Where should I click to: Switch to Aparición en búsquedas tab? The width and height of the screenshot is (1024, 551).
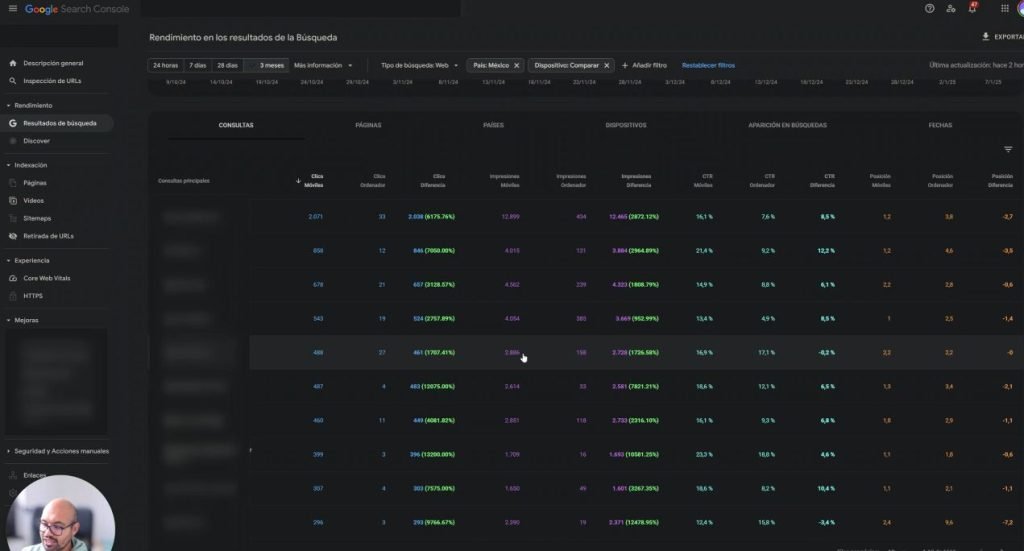click(787, 125)
